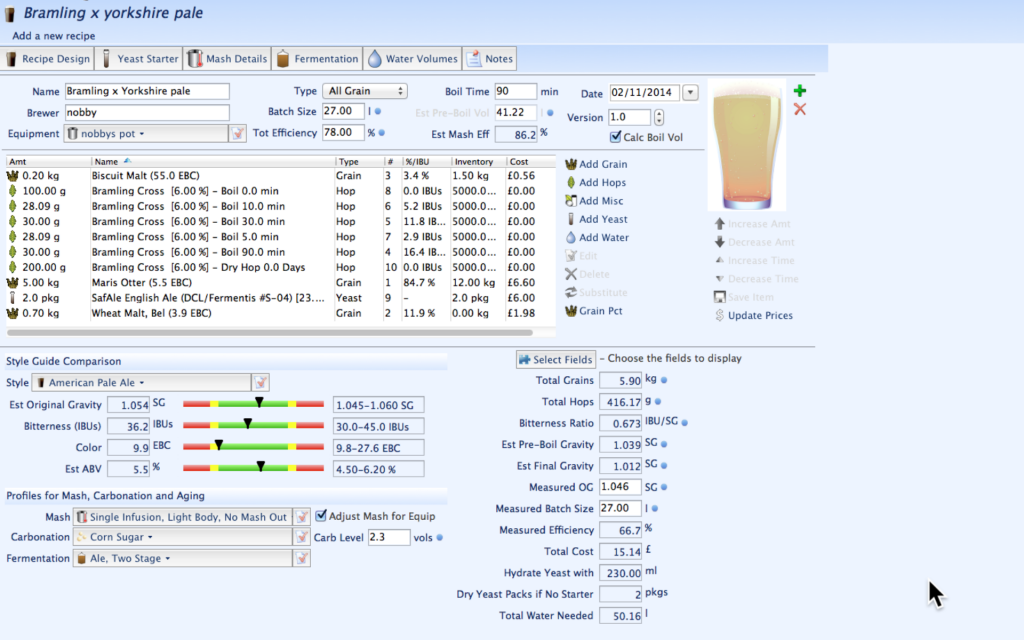Sort ingredients by Name column header

213,161
